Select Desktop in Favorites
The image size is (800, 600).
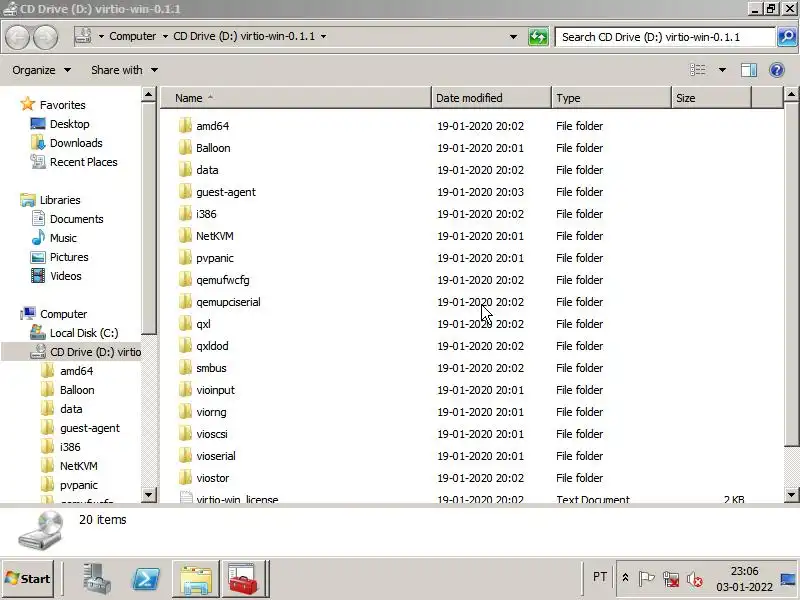coord(69,123)
